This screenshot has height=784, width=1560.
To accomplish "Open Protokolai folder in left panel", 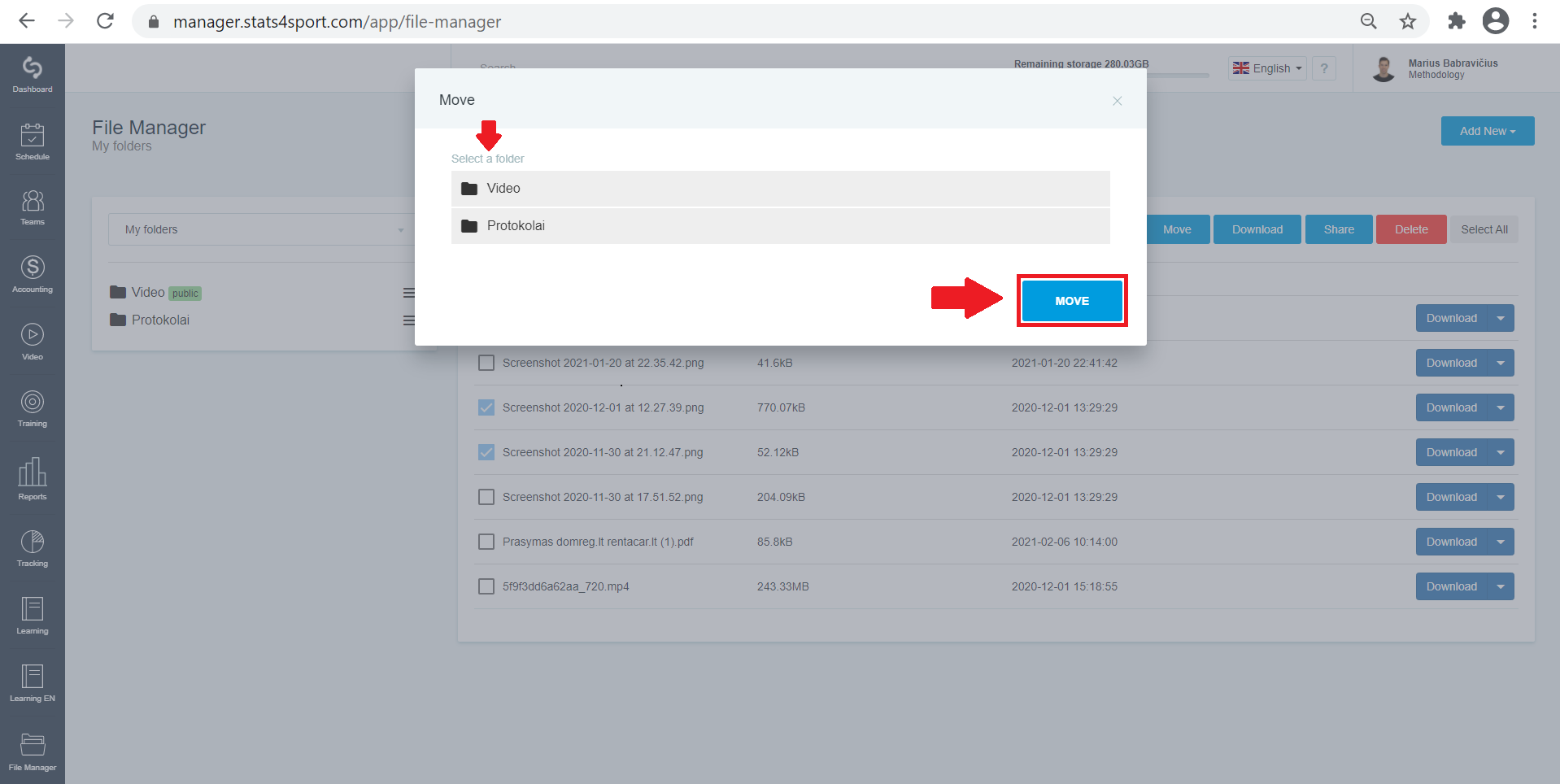I will (x=150, y=320).
